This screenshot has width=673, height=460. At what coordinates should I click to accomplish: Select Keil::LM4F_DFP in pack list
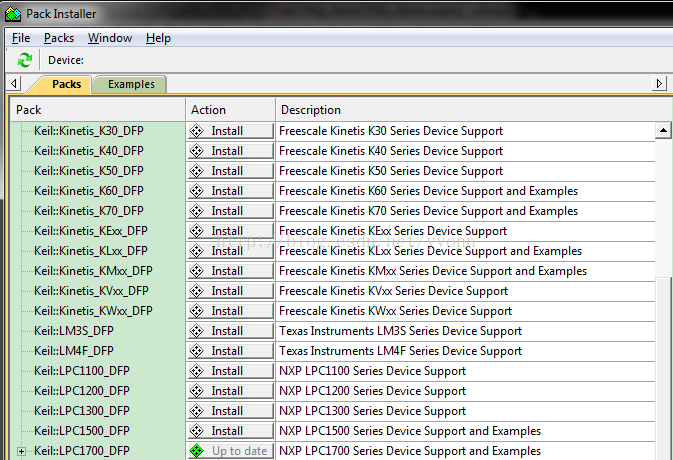coord(74,351)
